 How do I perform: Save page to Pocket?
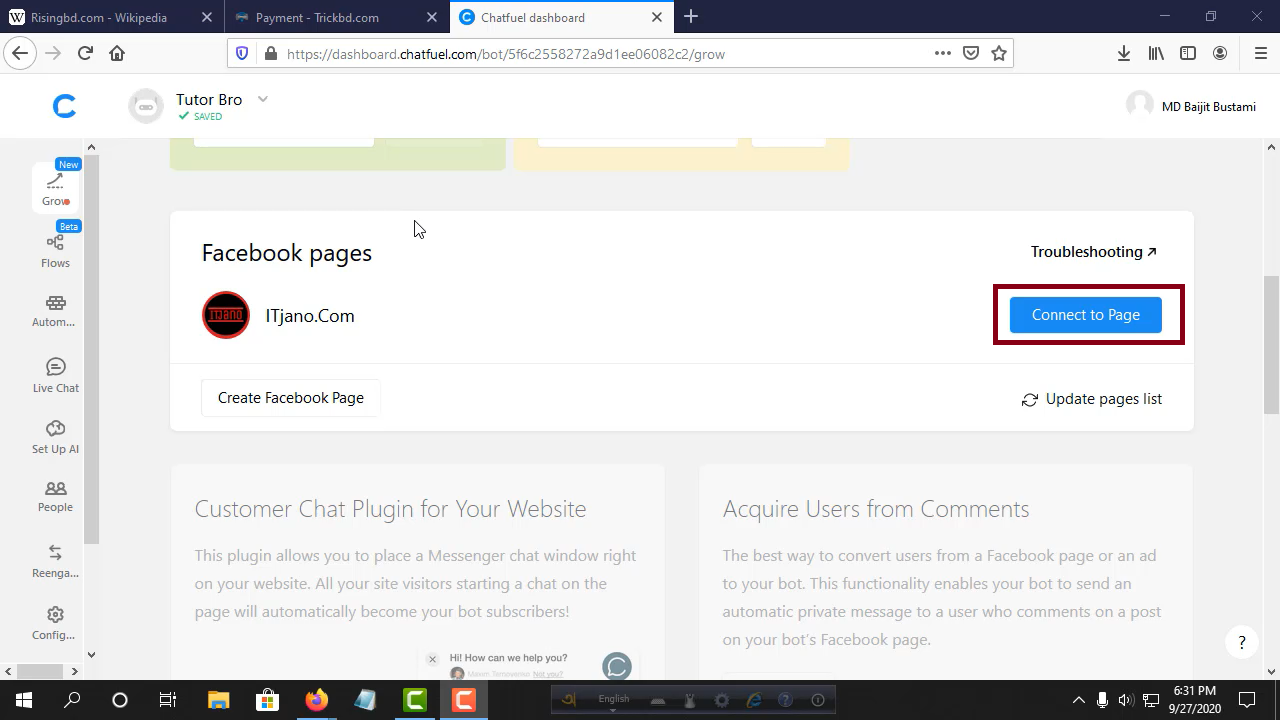[970, 53]
